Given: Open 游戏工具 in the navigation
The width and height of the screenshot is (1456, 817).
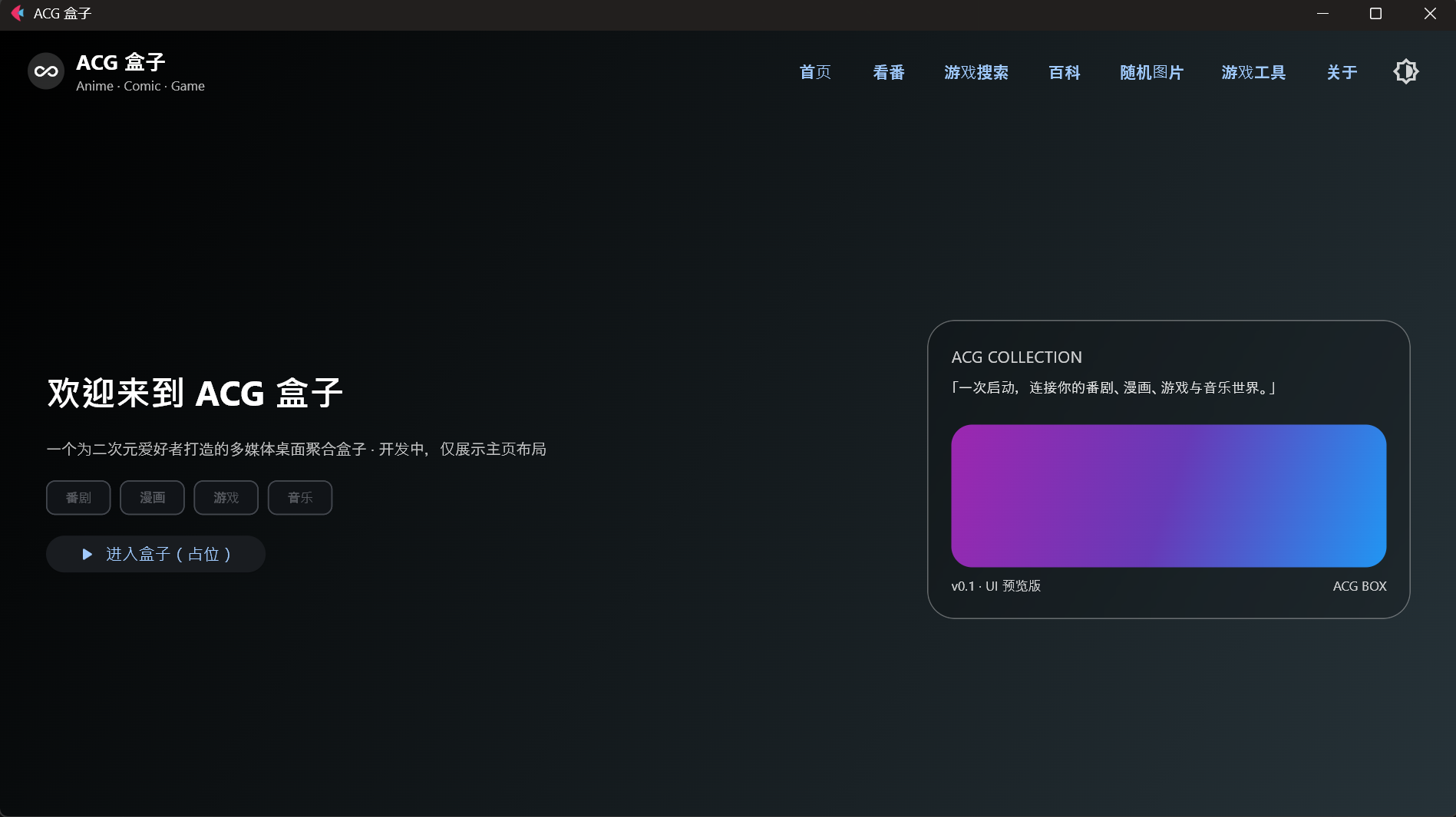Looking at the screenshot, I should coord(1253,72).
